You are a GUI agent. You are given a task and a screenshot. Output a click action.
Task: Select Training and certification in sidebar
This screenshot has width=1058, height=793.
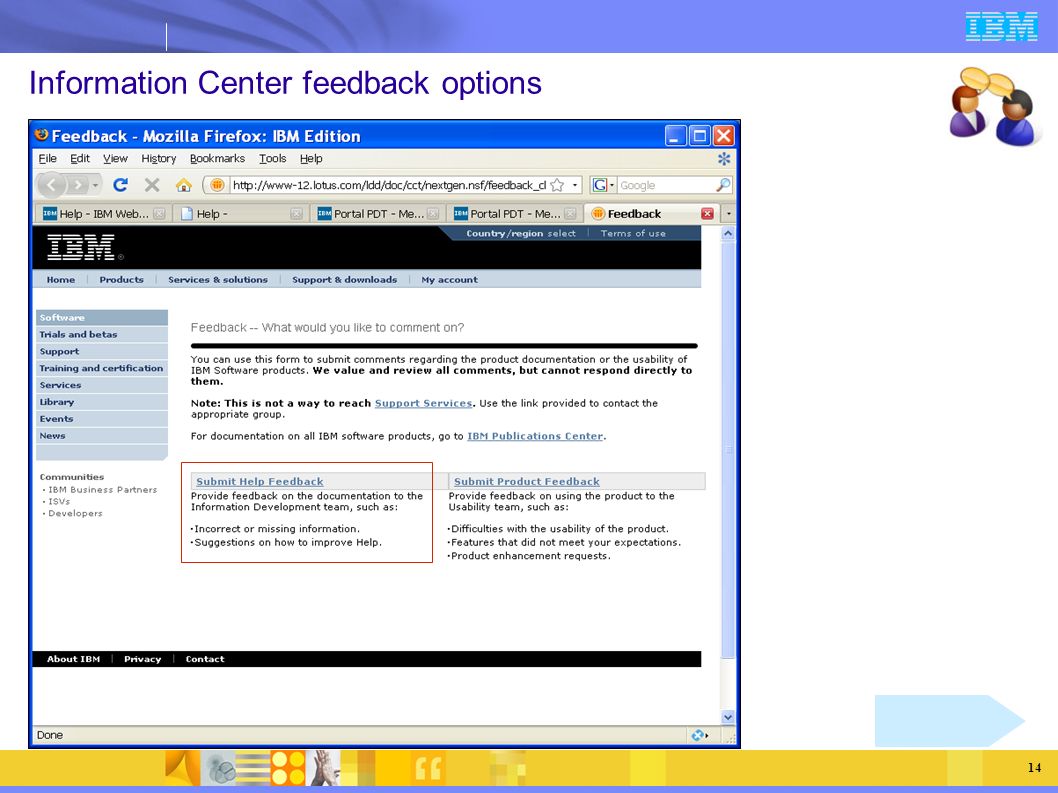pos(101,368)
